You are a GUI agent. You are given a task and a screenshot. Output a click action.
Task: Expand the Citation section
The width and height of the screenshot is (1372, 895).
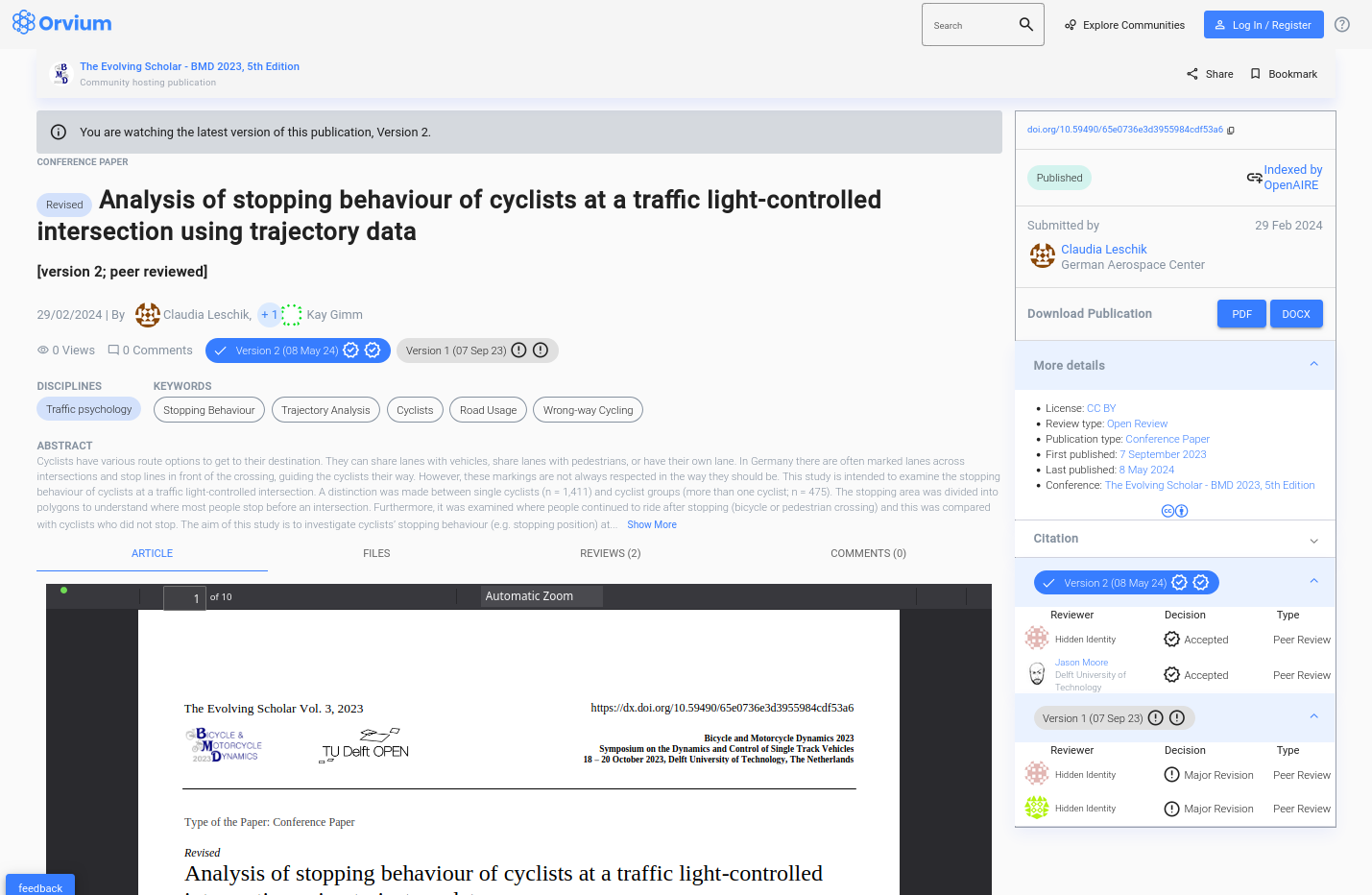[x=1313, y=540]
